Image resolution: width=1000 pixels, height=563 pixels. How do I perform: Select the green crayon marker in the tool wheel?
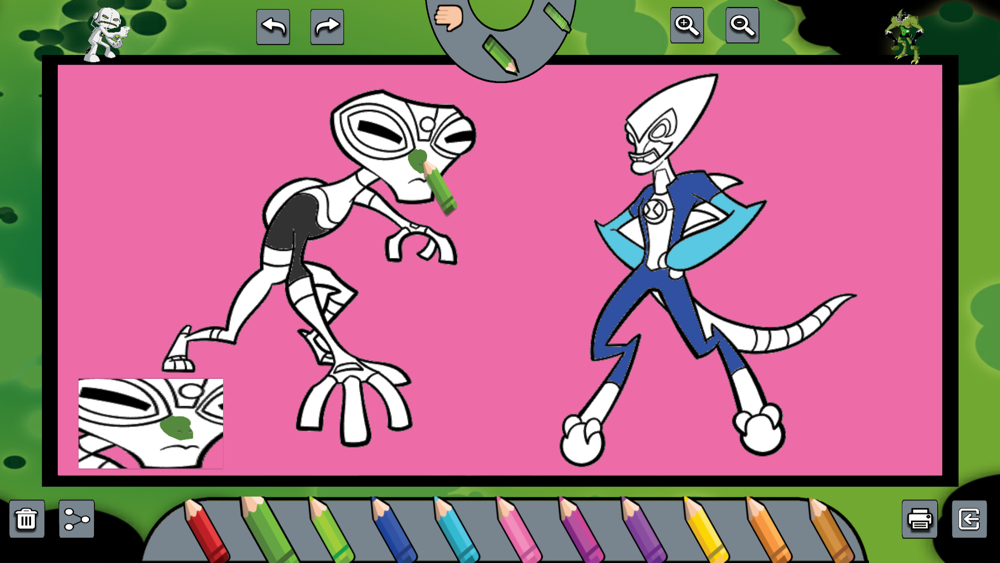557,17
